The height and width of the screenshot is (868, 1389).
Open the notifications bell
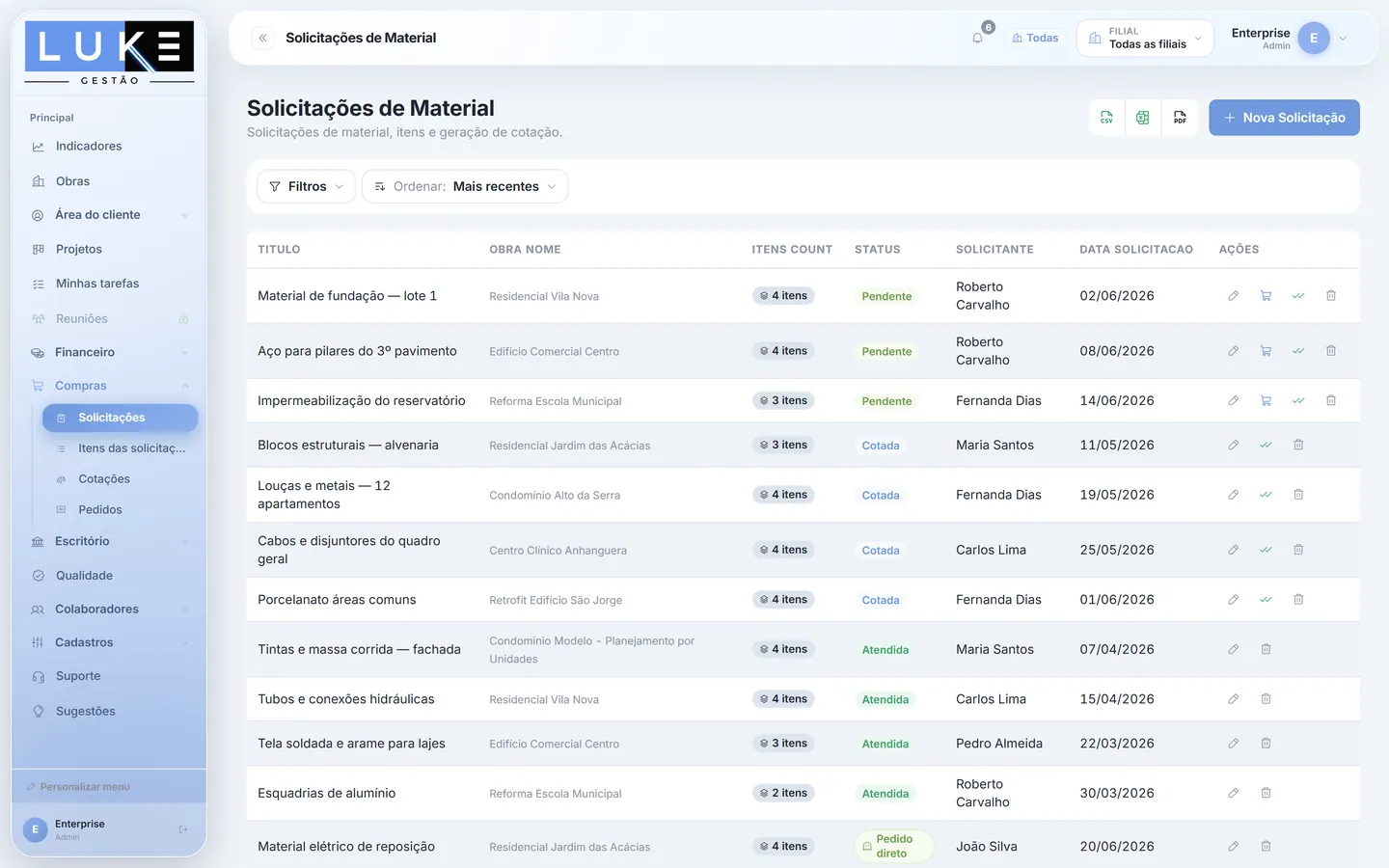[x=978, y=39]
